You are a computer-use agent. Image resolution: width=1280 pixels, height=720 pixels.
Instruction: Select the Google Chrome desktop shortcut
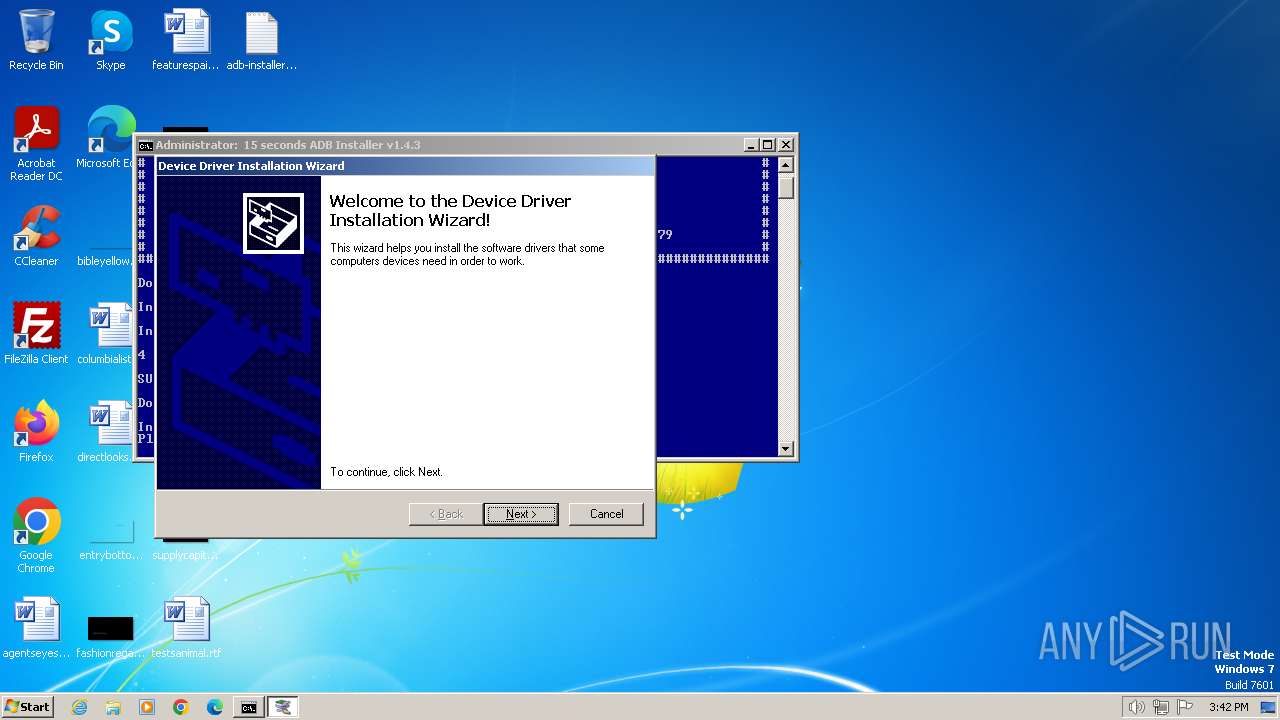coord(36,536)
